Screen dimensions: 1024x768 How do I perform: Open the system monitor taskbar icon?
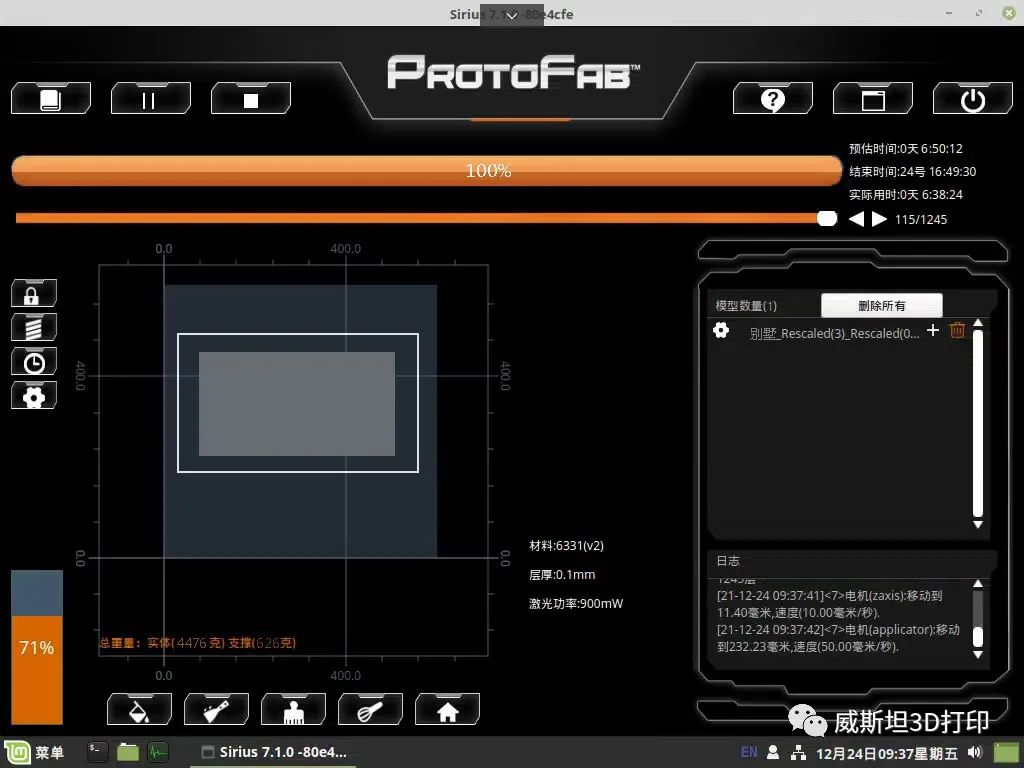pyautogui.click(x=158, y=752)
